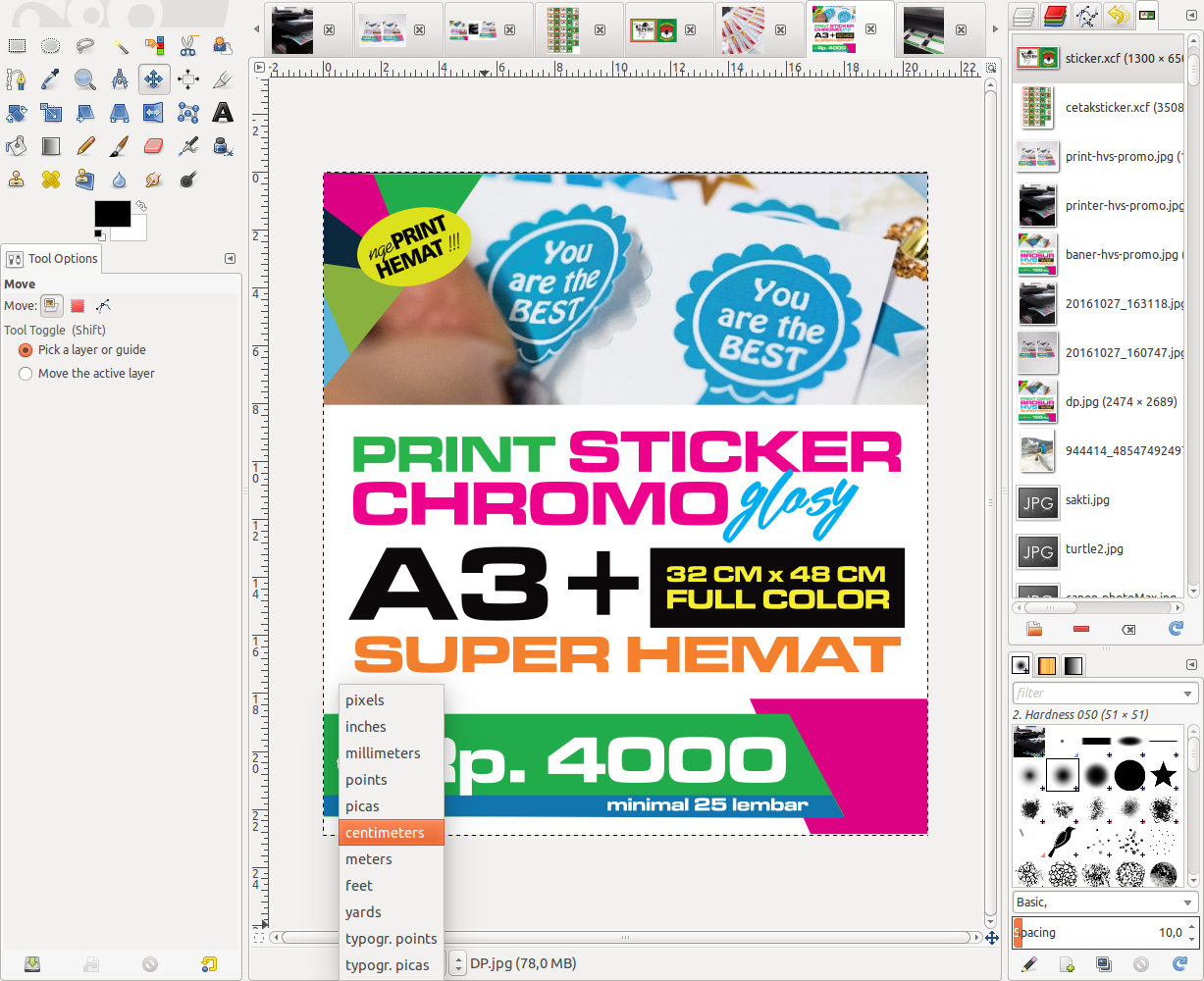This screenshot has width=1204, height=981.
Task: Create a new brush
Action: (x=1067, y=965)
